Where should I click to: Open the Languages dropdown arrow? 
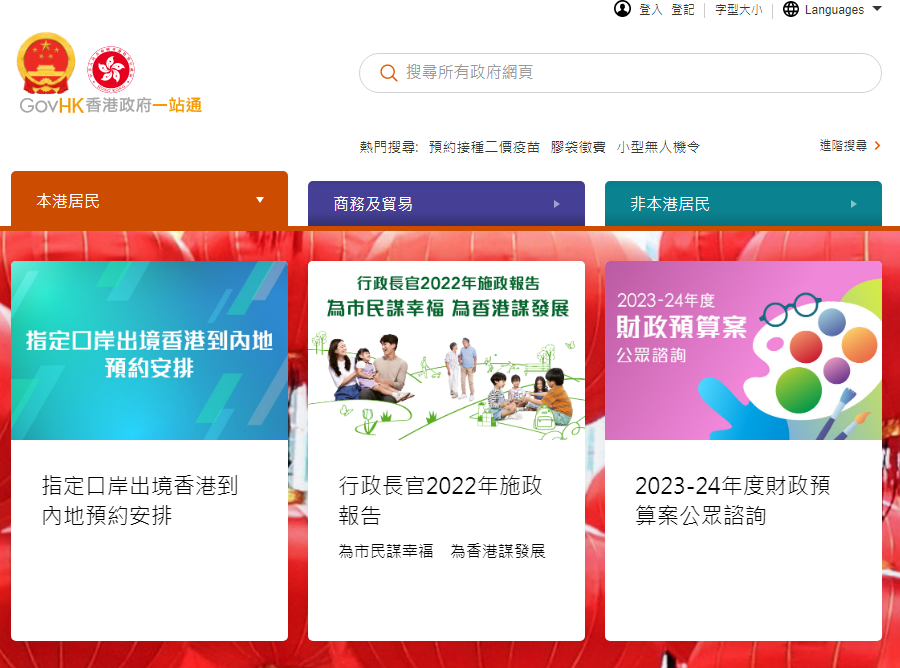876,9
